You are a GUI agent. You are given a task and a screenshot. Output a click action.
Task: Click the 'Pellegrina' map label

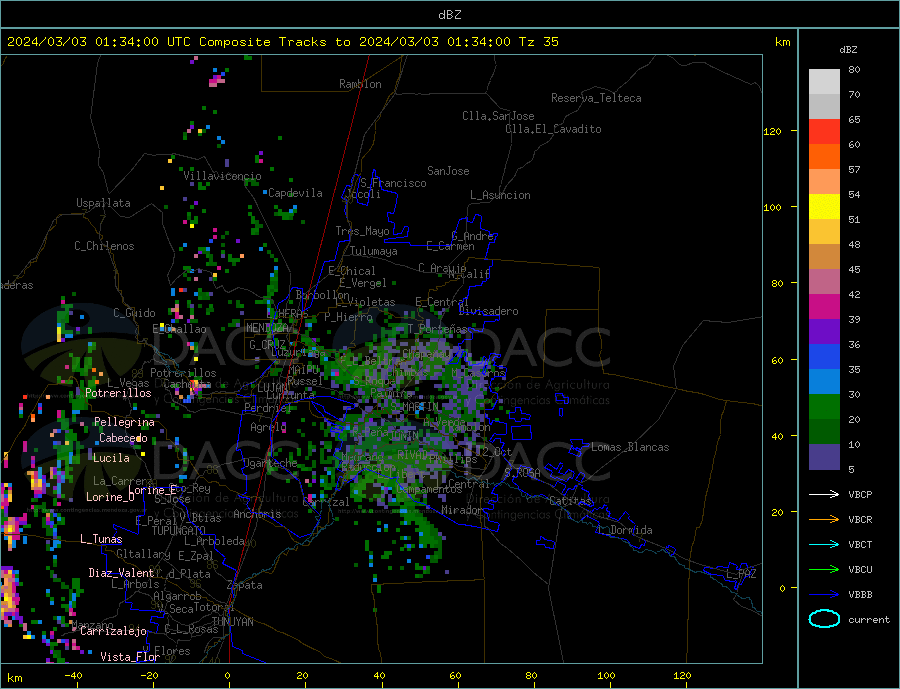tap(124, 423)
